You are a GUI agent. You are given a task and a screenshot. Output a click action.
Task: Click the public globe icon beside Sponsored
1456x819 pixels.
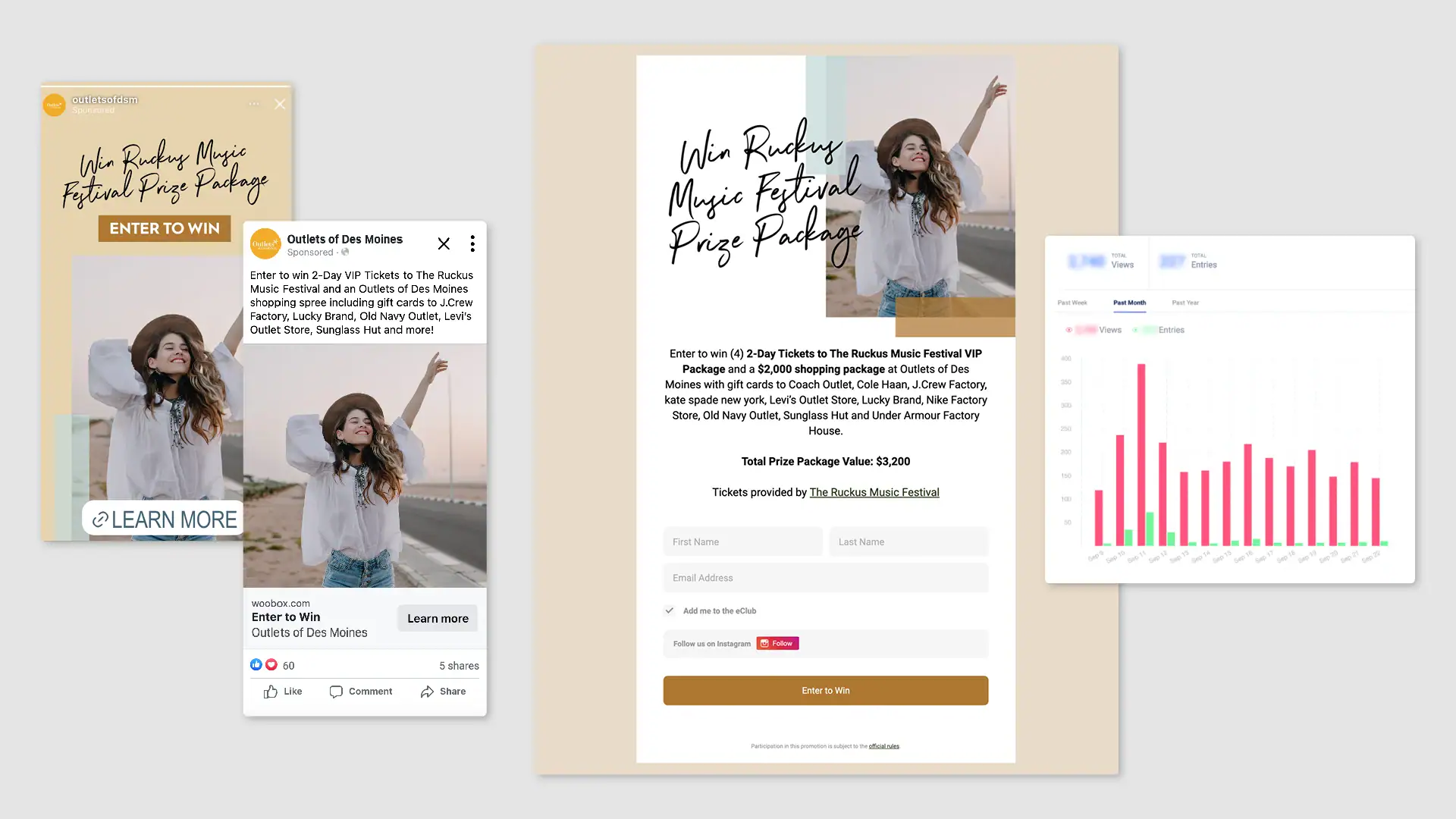[345, 253]
